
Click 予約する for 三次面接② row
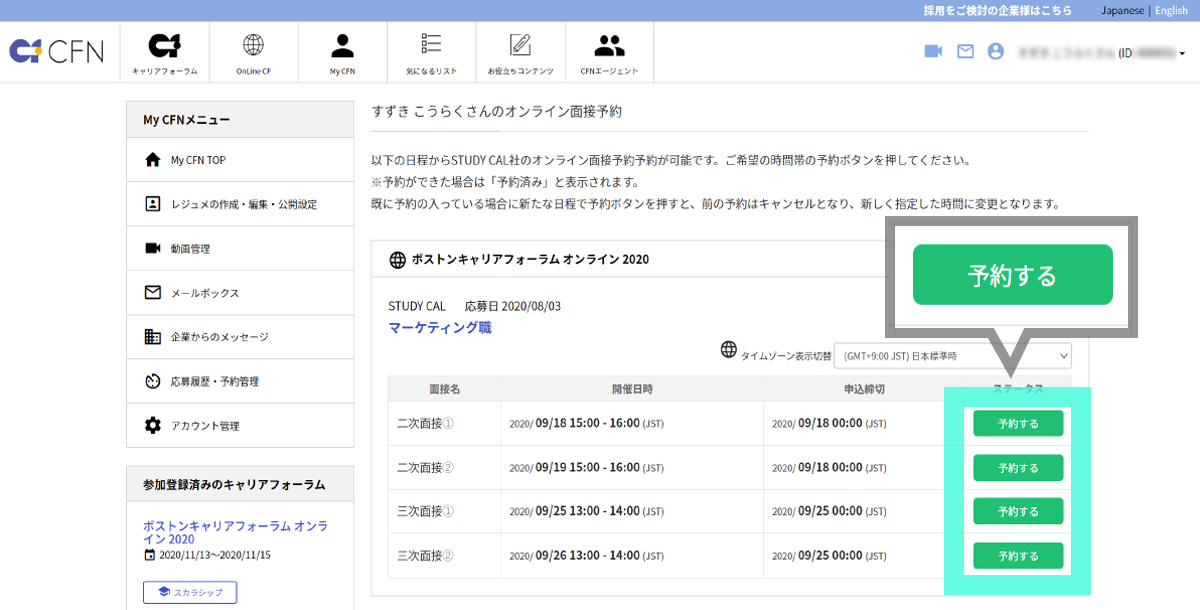[1018, 556]
